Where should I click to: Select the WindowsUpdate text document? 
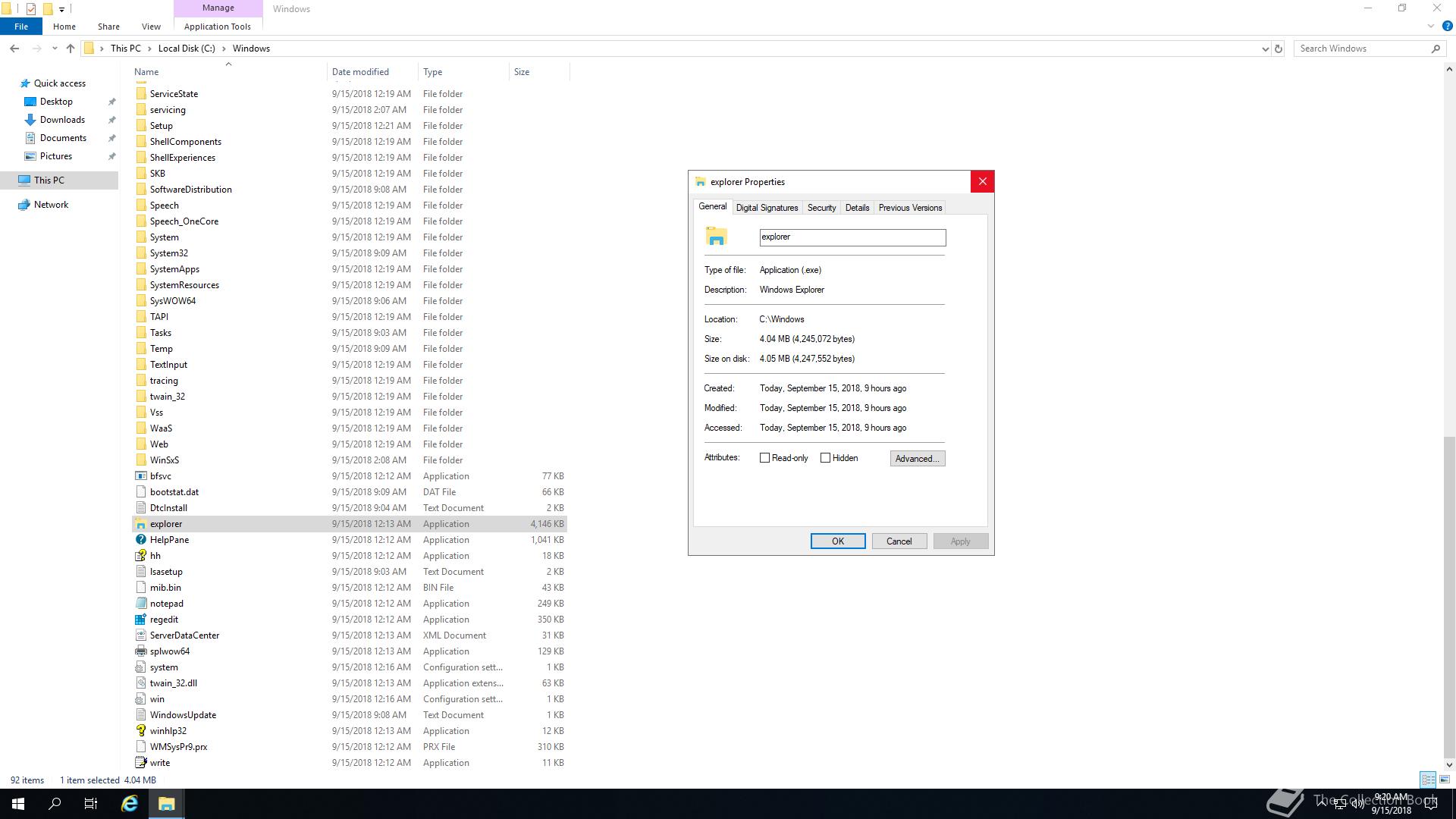349,715
